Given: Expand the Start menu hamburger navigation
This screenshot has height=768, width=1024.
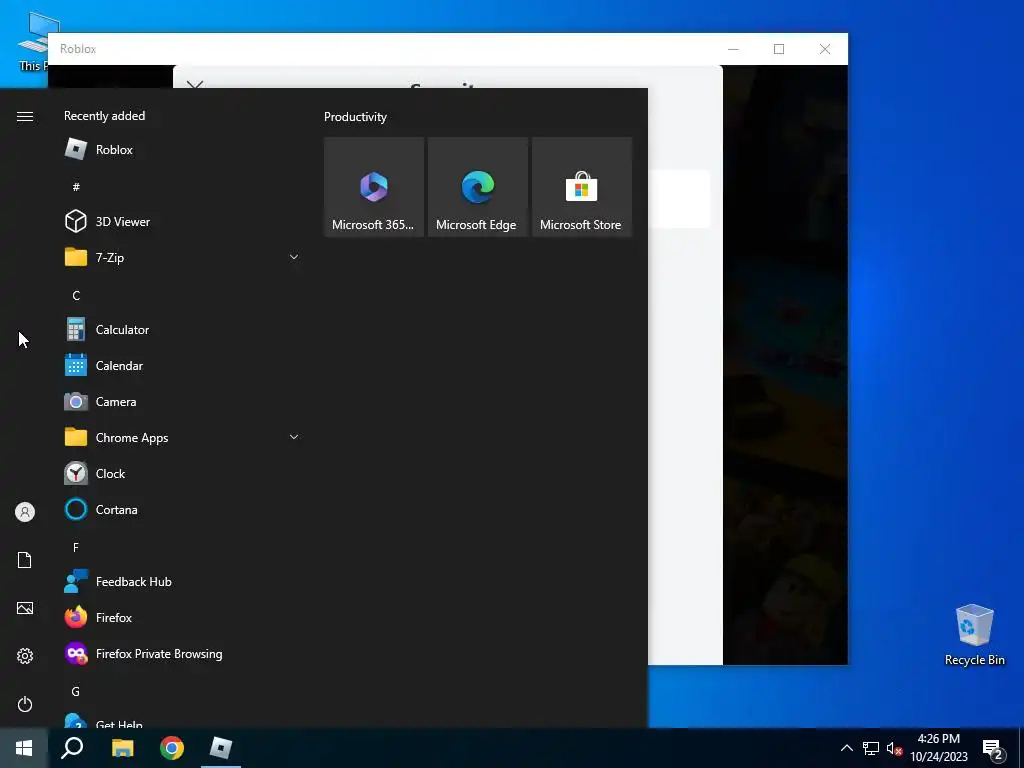Looking at the screenshot, I should 25,116.
